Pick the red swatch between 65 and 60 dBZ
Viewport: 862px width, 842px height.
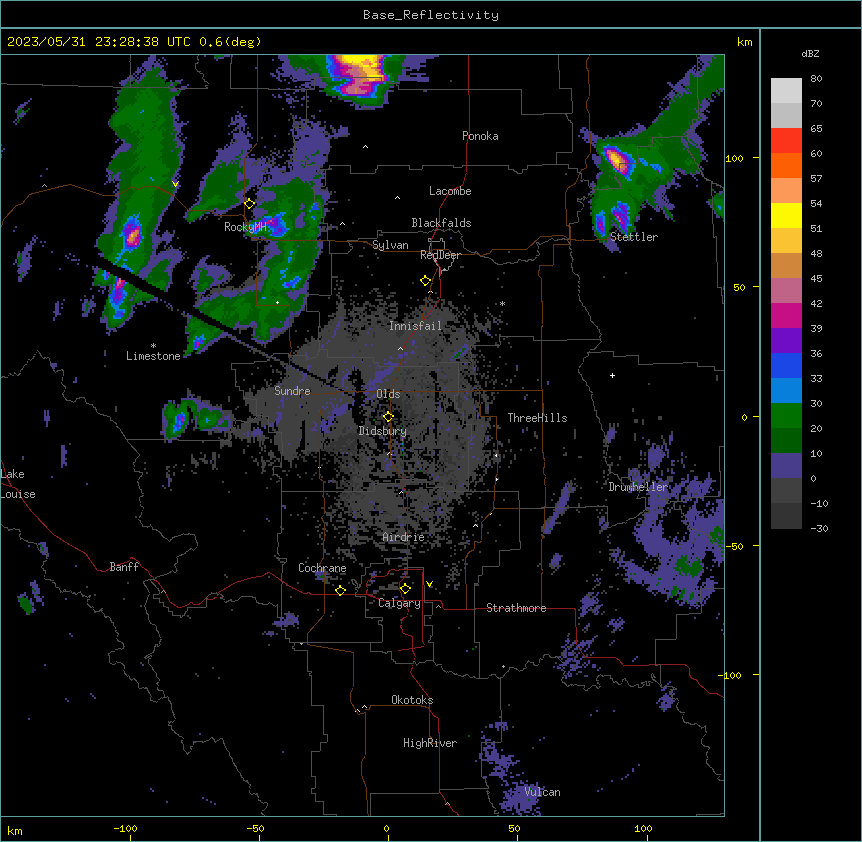pyautogui.click(x=786, y=141)
